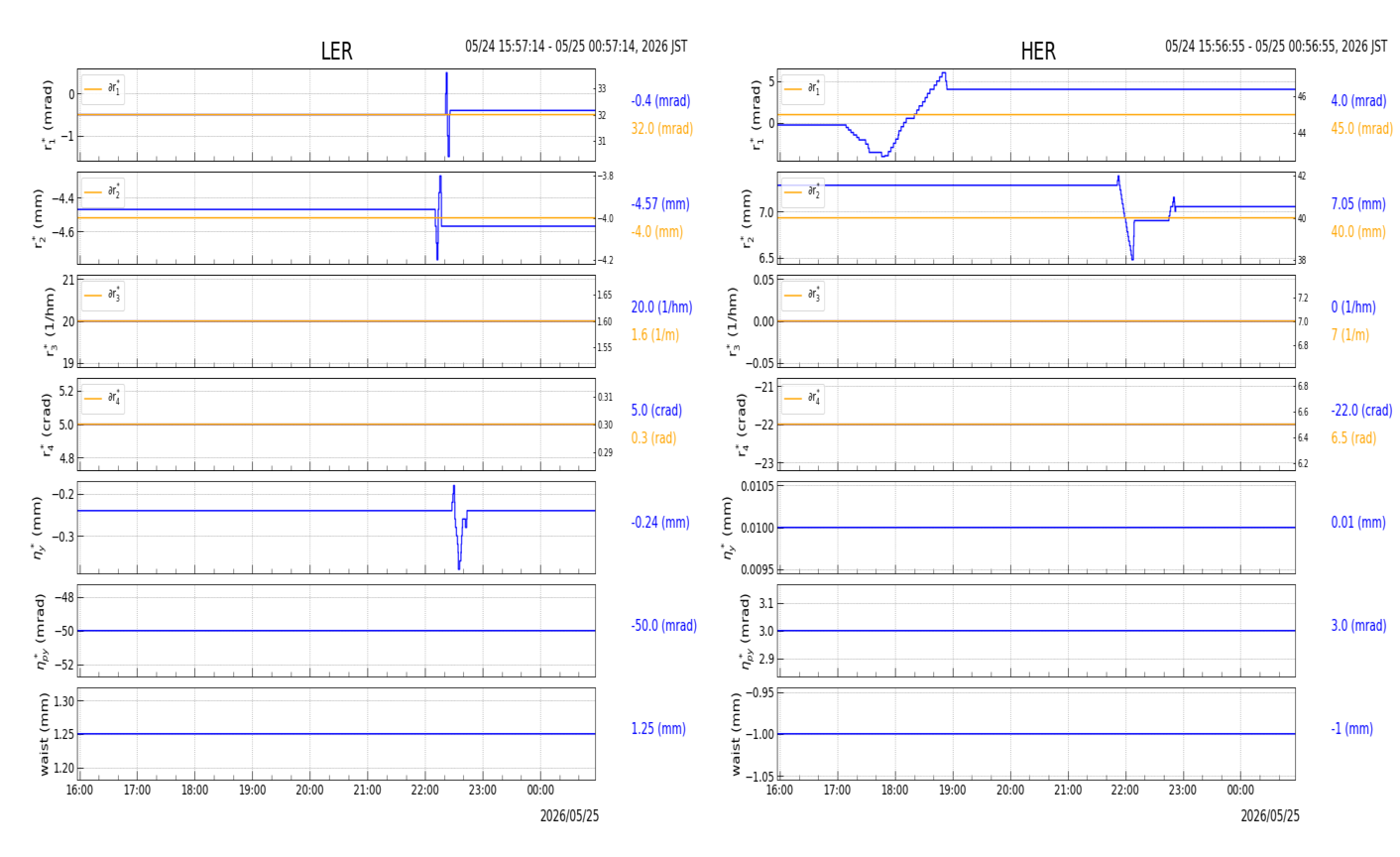Screen dimensions: 1400x857
Task: Click the 00:00 tick on LER time axis
Action: click(x=539, y=791)
